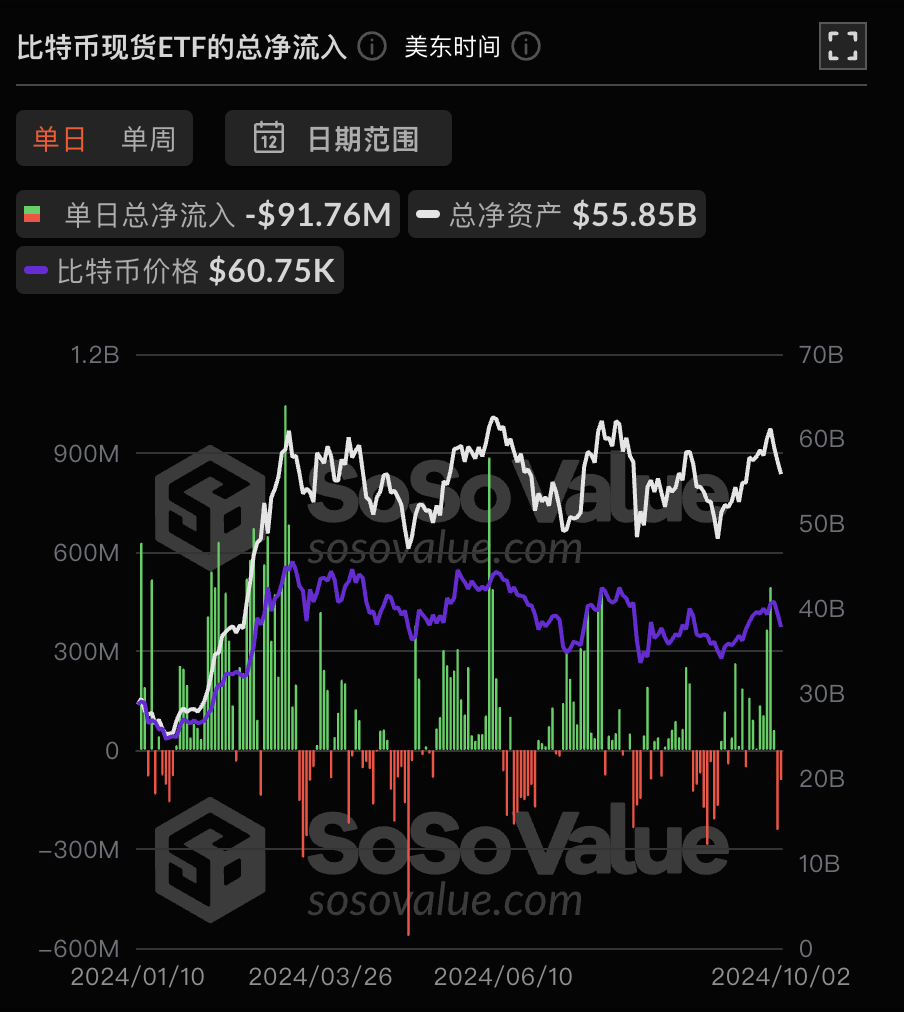Enter fullscreen chart view
Image resolution: width=904 pixels, height=1012 pixels.
pos(842,46)
